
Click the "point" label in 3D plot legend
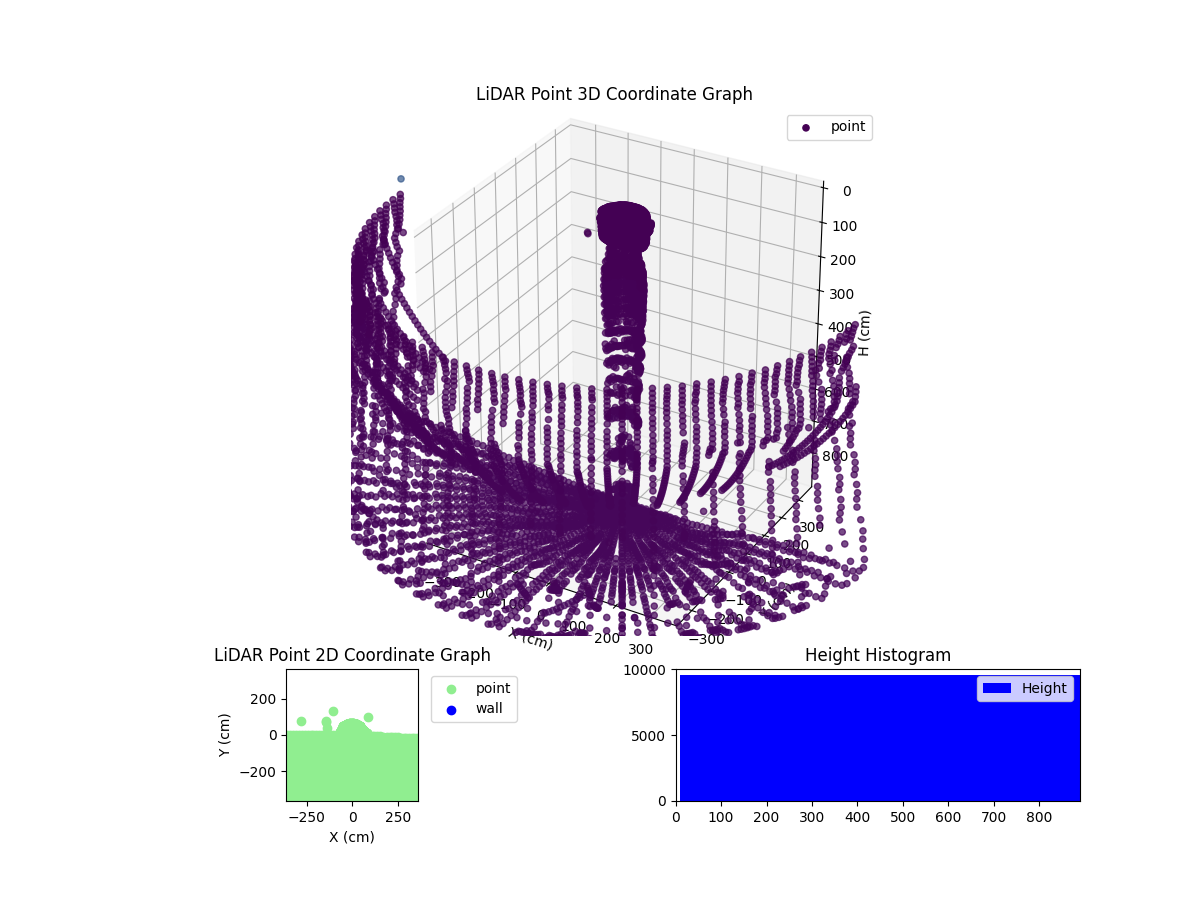[848, 127]
